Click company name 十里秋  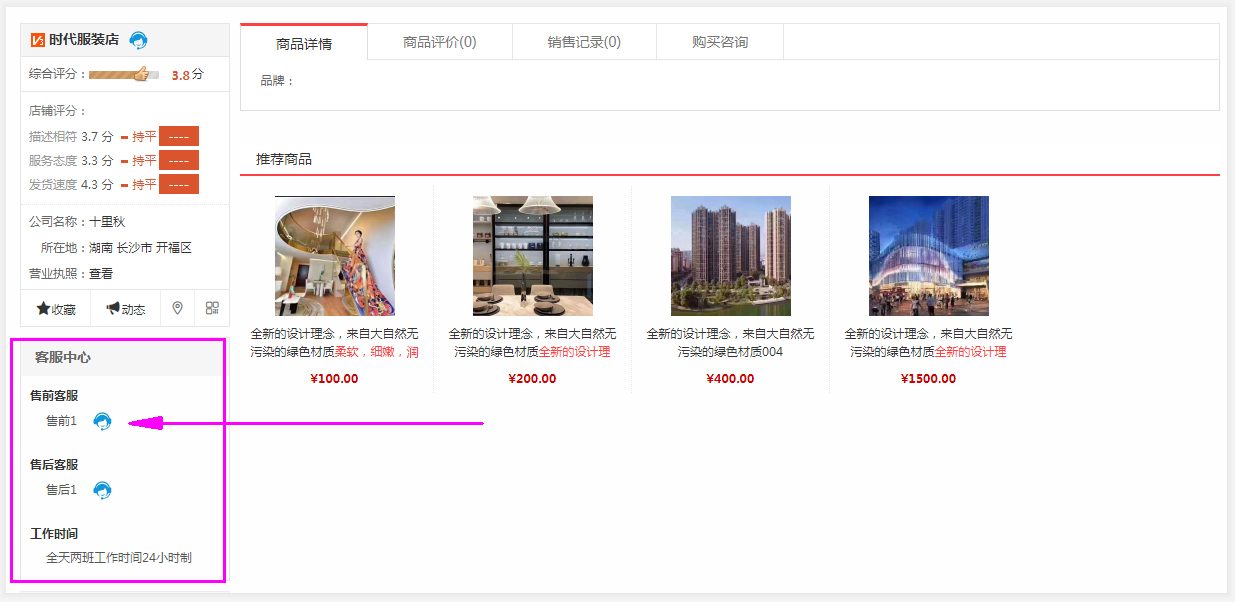tap(107, 221)
